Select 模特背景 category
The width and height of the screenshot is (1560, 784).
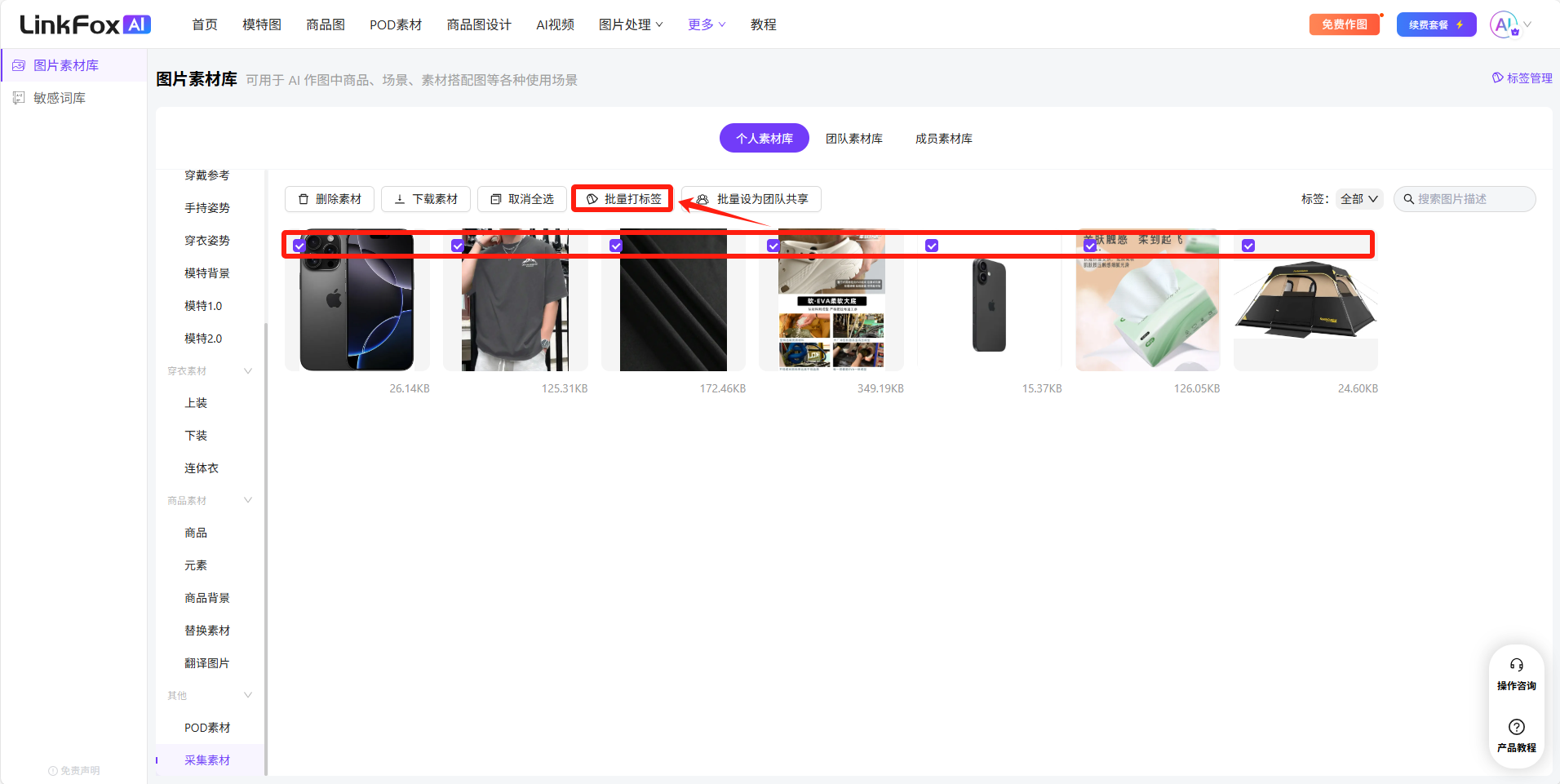tap(207, 273)
